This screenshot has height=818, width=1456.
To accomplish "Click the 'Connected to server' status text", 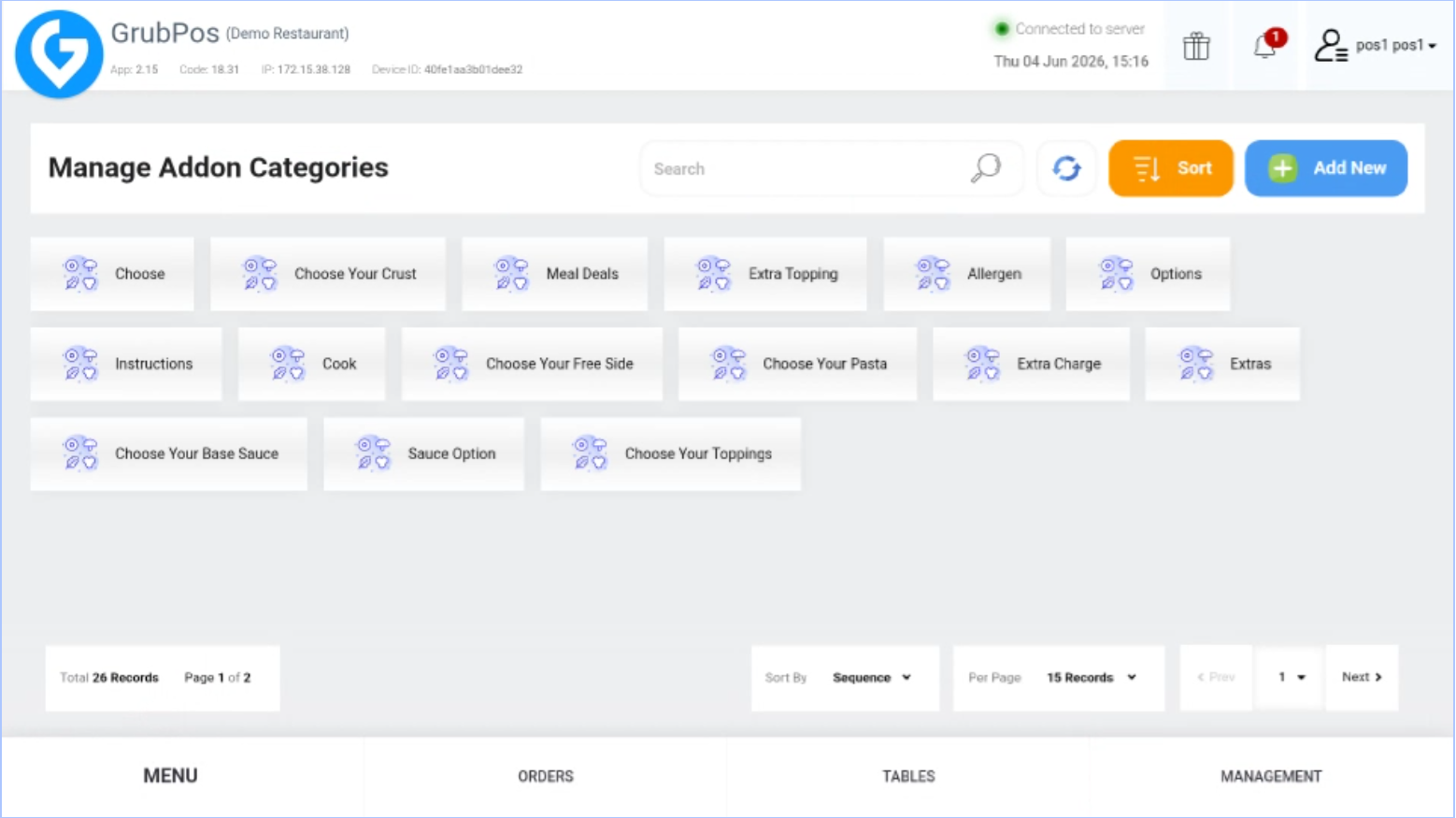I will (x=1079, y=29).
